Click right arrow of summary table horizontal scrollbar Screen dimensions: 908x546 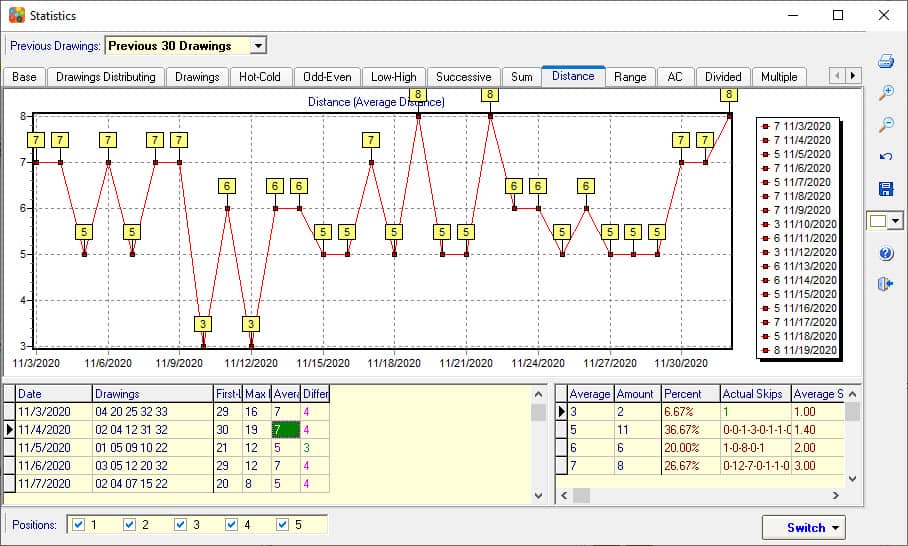pos(835,495)
